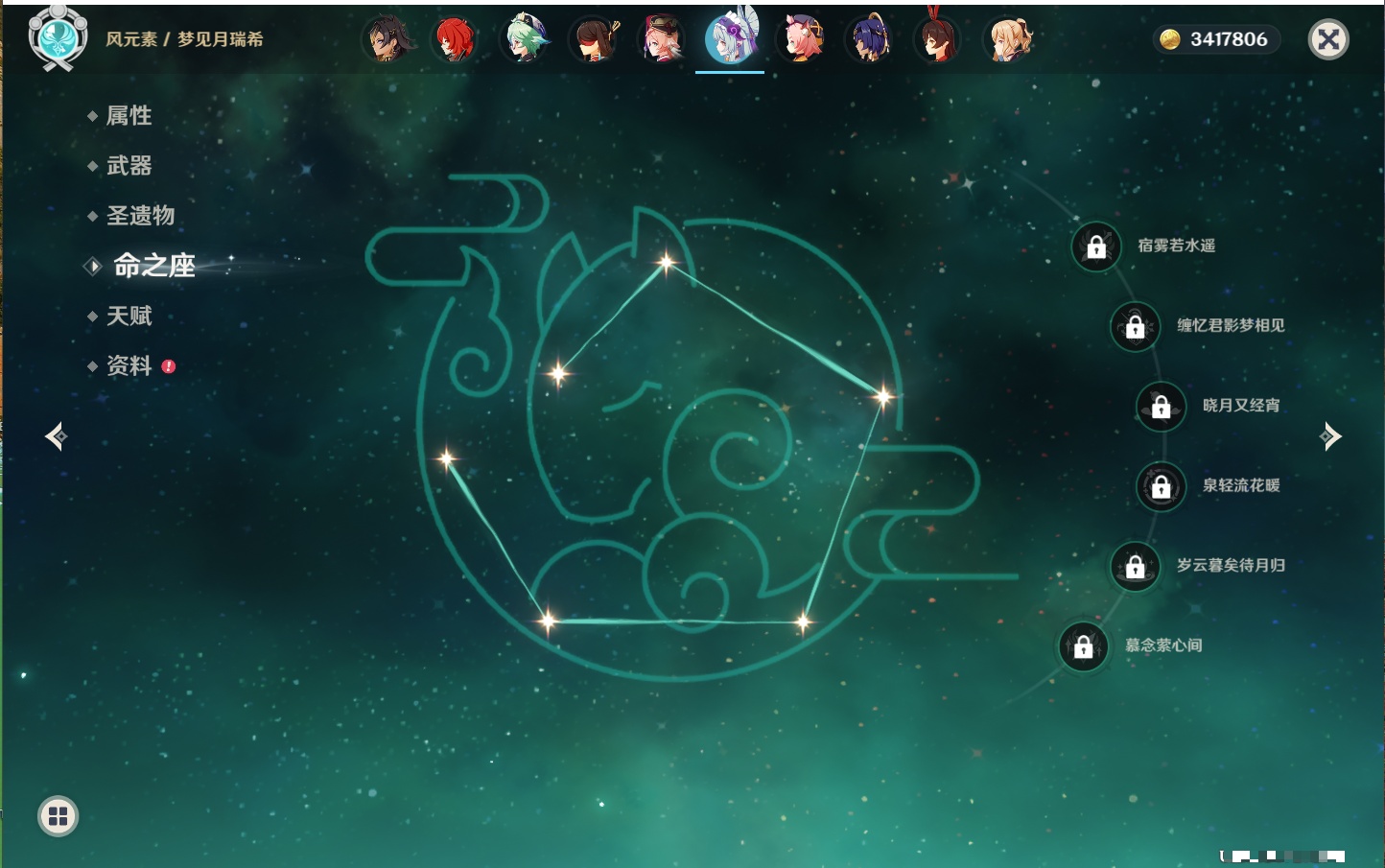Select the pink-haired Diona avatar
Image resolution: width=1385 pixels, height=868 pixels.
click(801, 39)
